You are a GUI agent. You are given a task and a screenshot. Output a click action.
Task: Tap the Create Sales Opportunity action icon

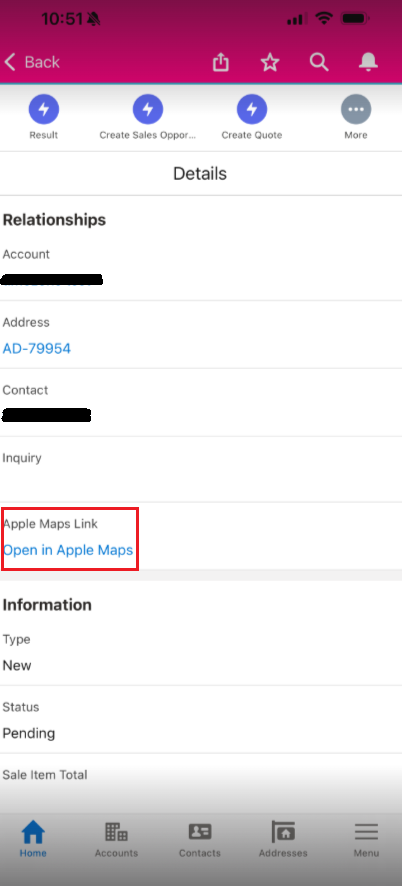point(148,109)
